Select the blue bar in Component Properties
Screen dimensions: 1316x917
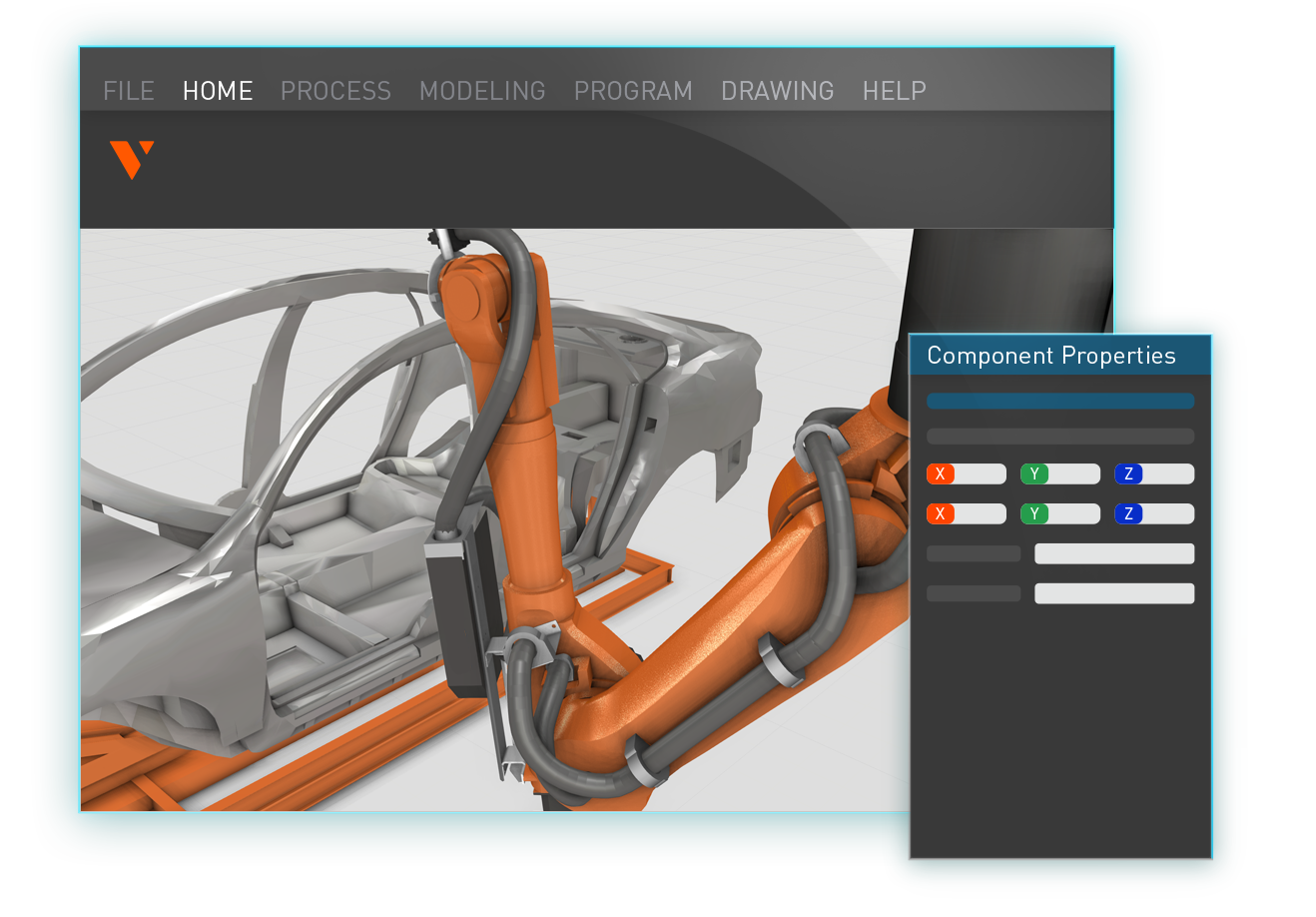(x=1060, y=402)
